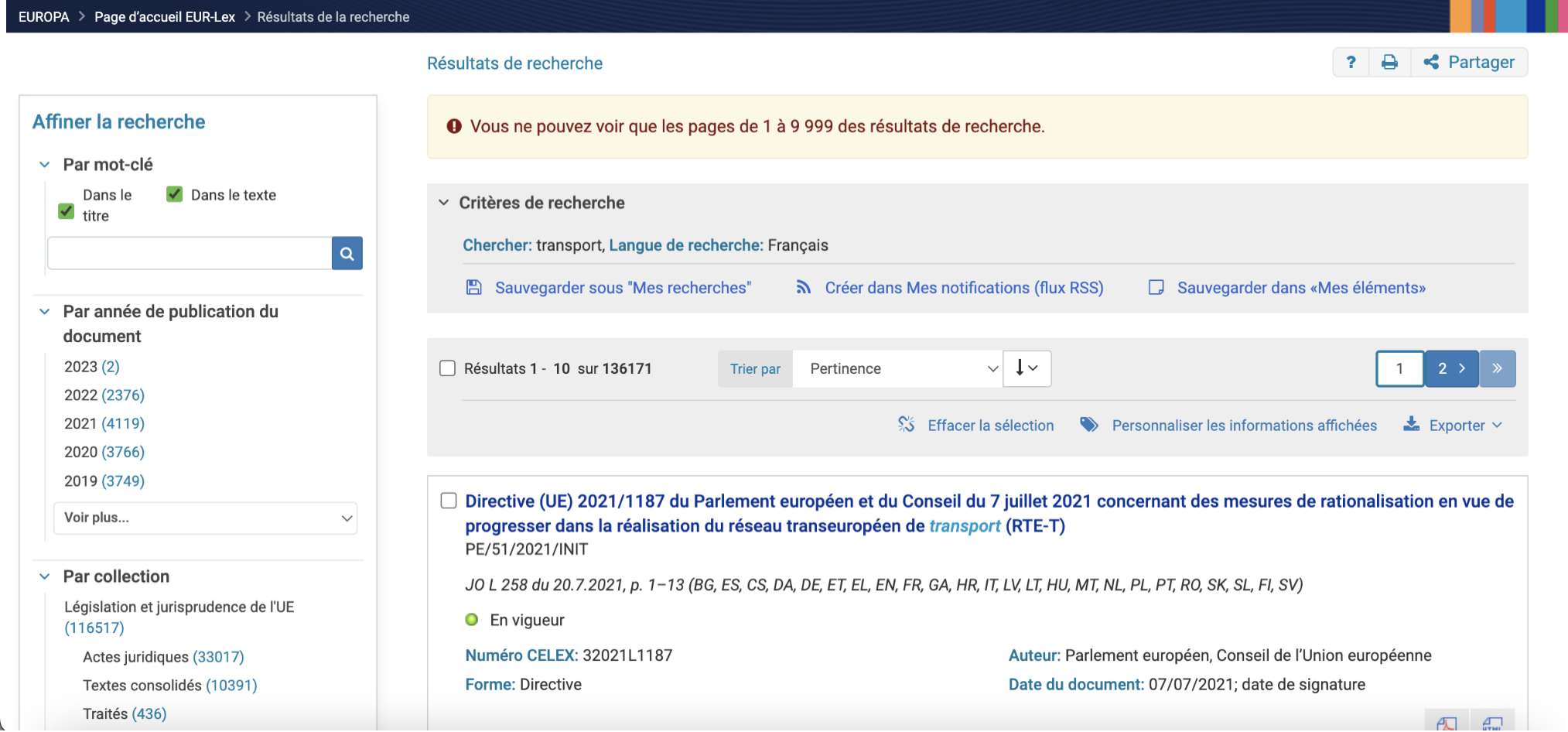Go to results page 2
Screen dimensions: 1568x732
(1450, 369)
